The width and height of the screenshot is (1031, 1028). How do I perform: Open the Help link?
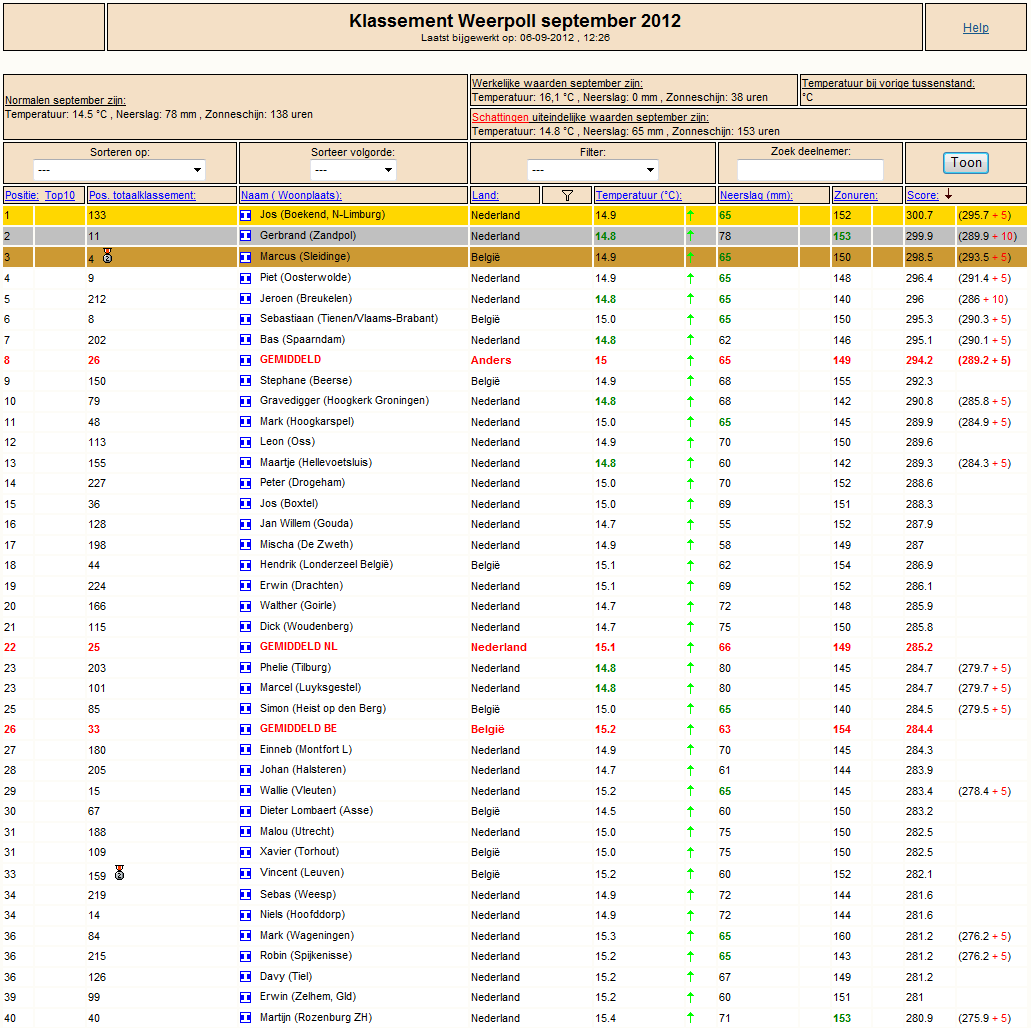coord(976,28)
